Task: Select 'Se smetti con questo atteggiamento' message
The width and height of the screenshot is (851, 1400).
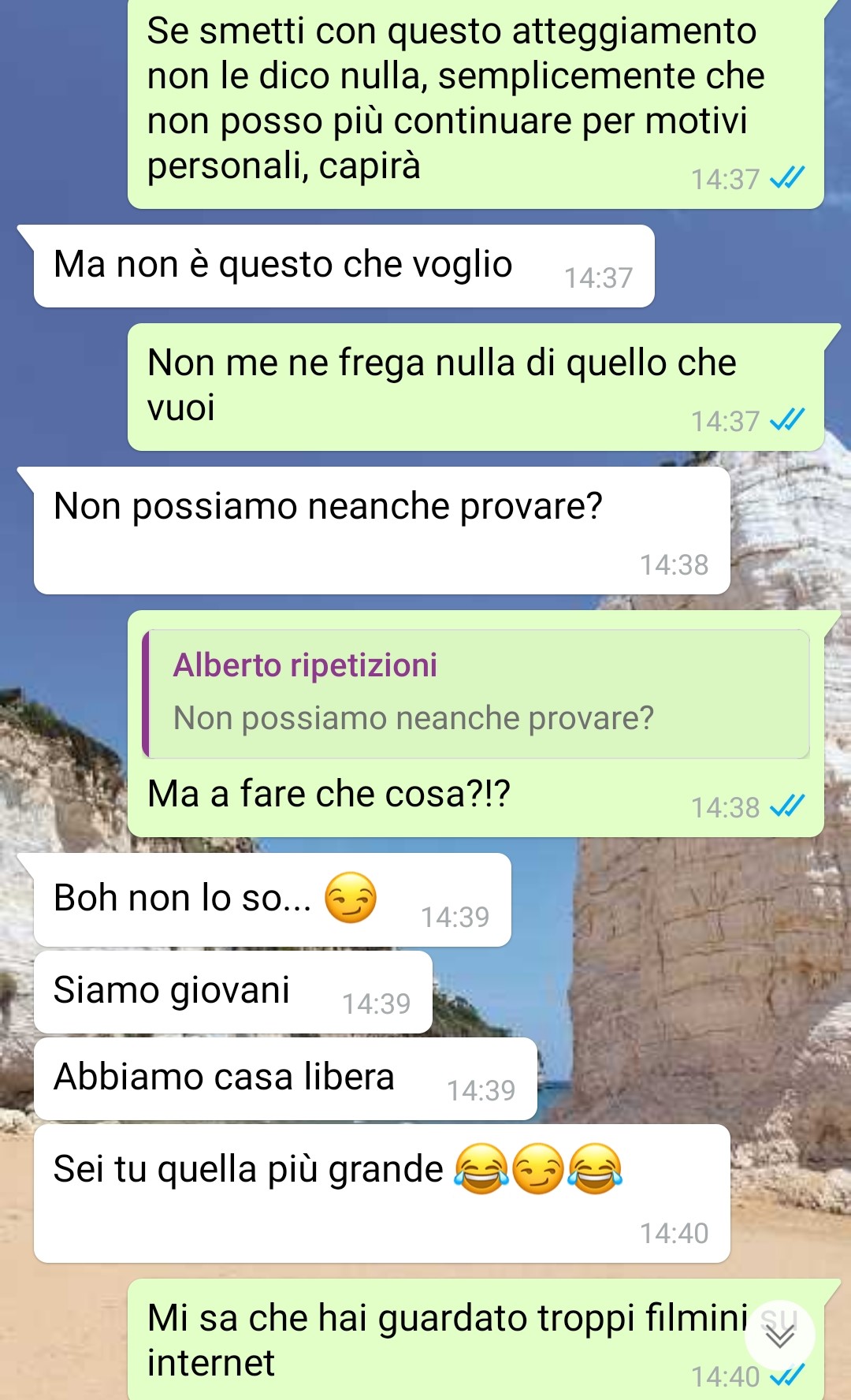Action: point(476,102)
